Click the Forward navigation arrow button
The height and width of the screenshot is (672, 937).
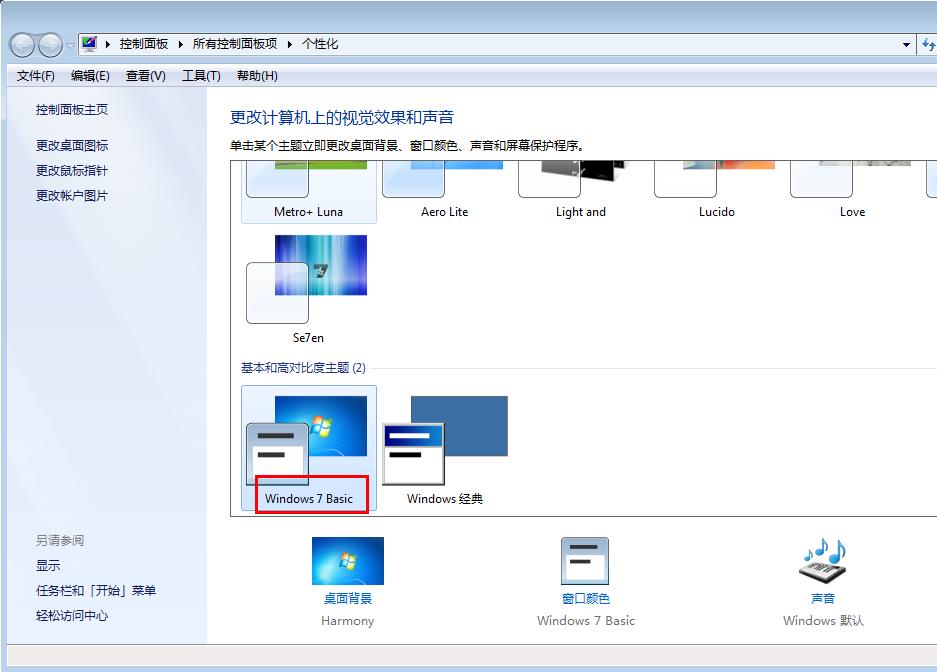click(50, 45)
